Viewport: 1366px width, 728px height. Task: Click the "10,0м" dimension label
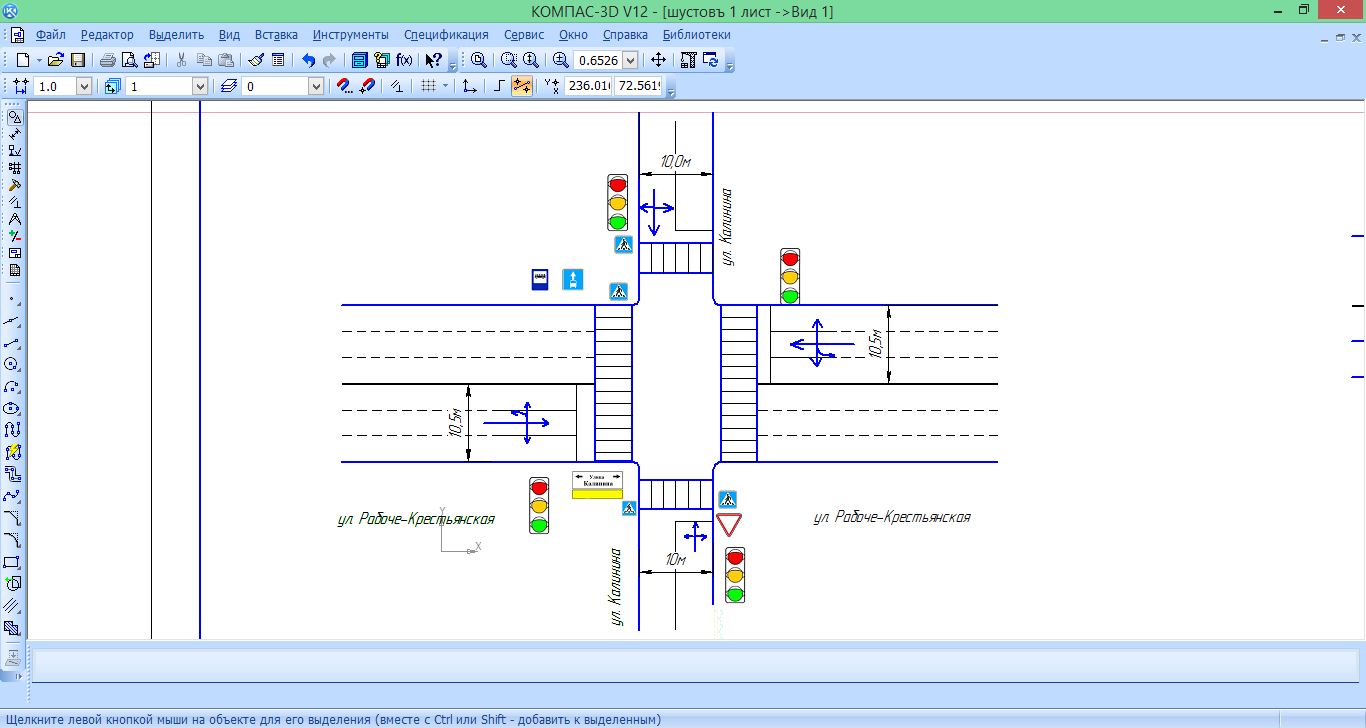(x=675, y=160)
